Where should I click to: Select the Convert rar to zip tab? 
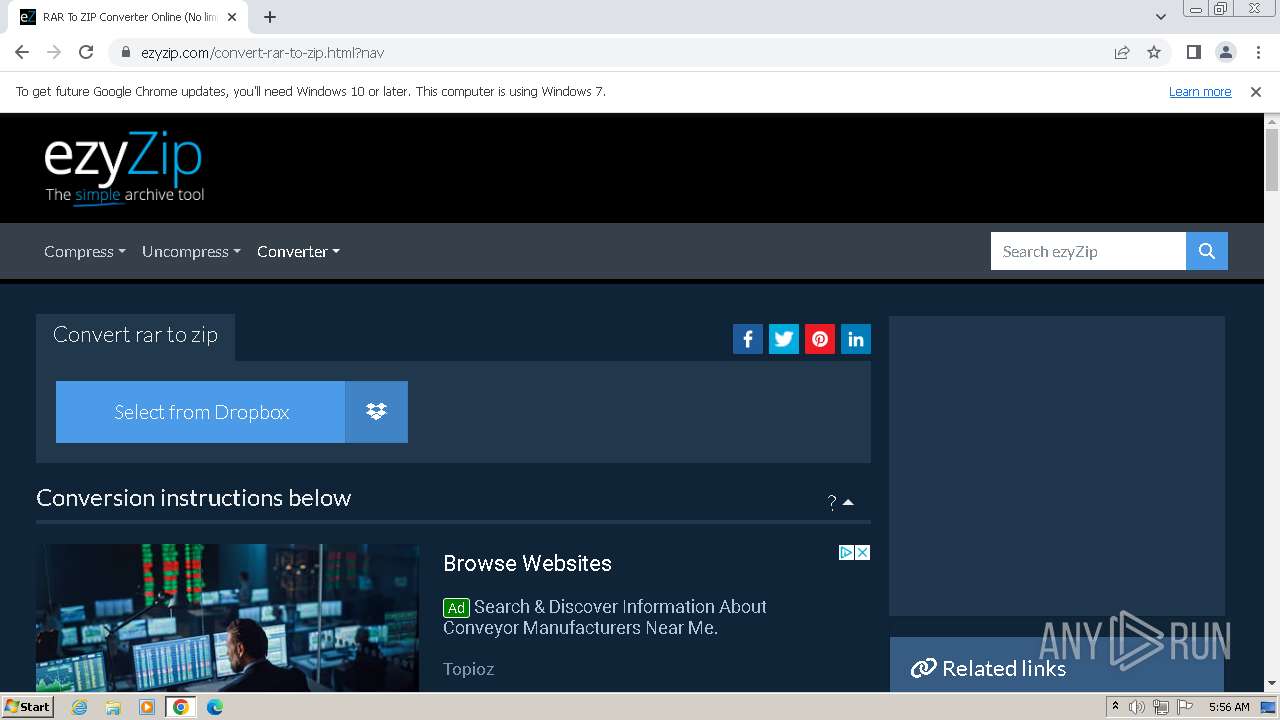[x=135, y=335]
